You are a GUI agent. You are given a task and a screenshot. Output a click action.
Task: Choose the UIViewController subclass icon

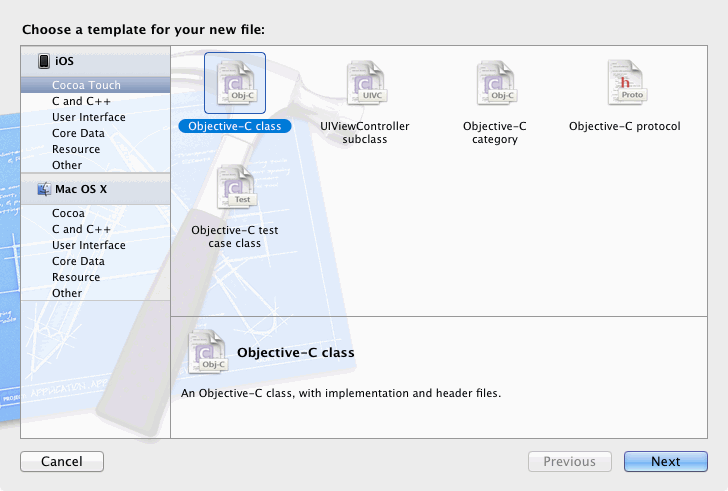(x=363, y=83)
